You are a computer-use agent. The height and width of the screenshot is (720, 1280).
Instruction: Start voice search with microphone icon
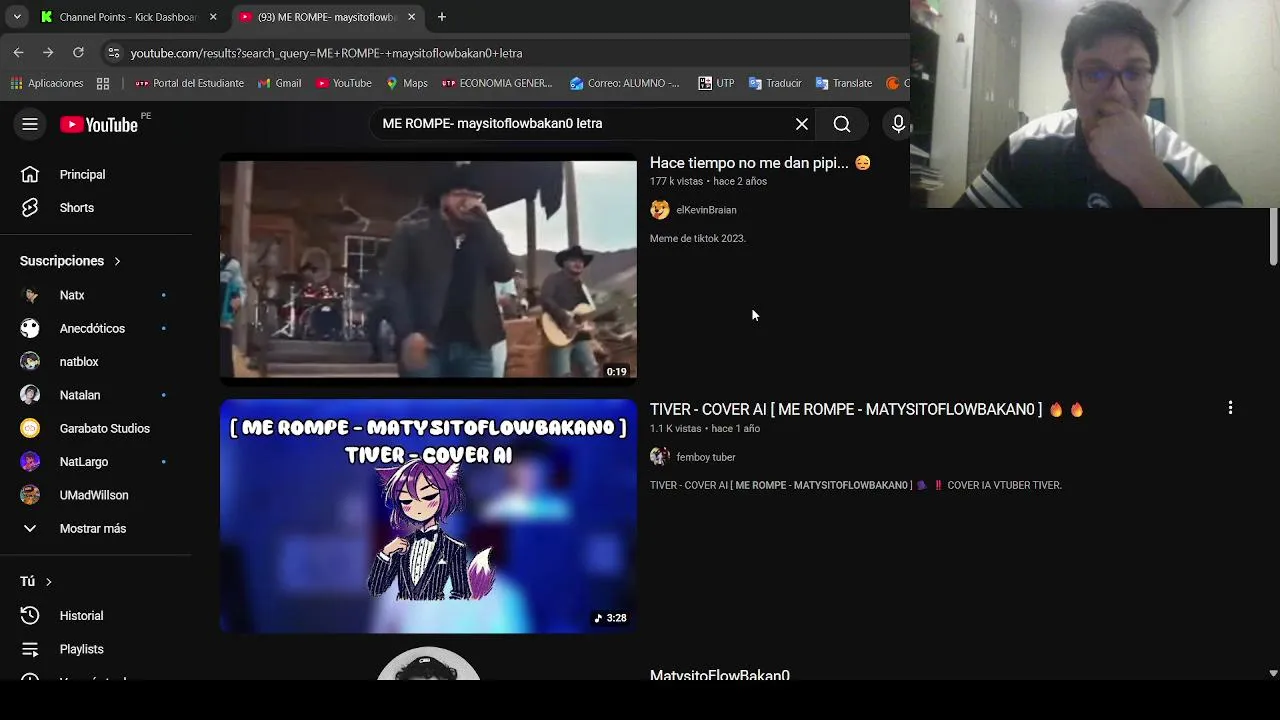tap(898, 124)
